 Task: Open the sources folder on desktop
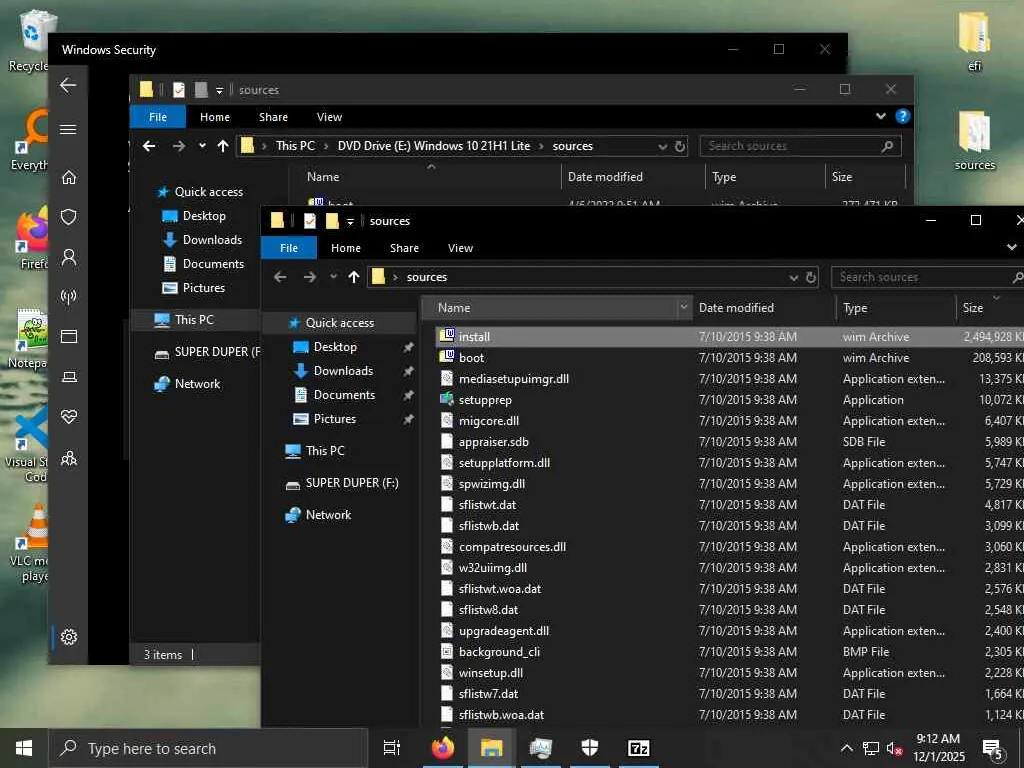coord(974,140)
